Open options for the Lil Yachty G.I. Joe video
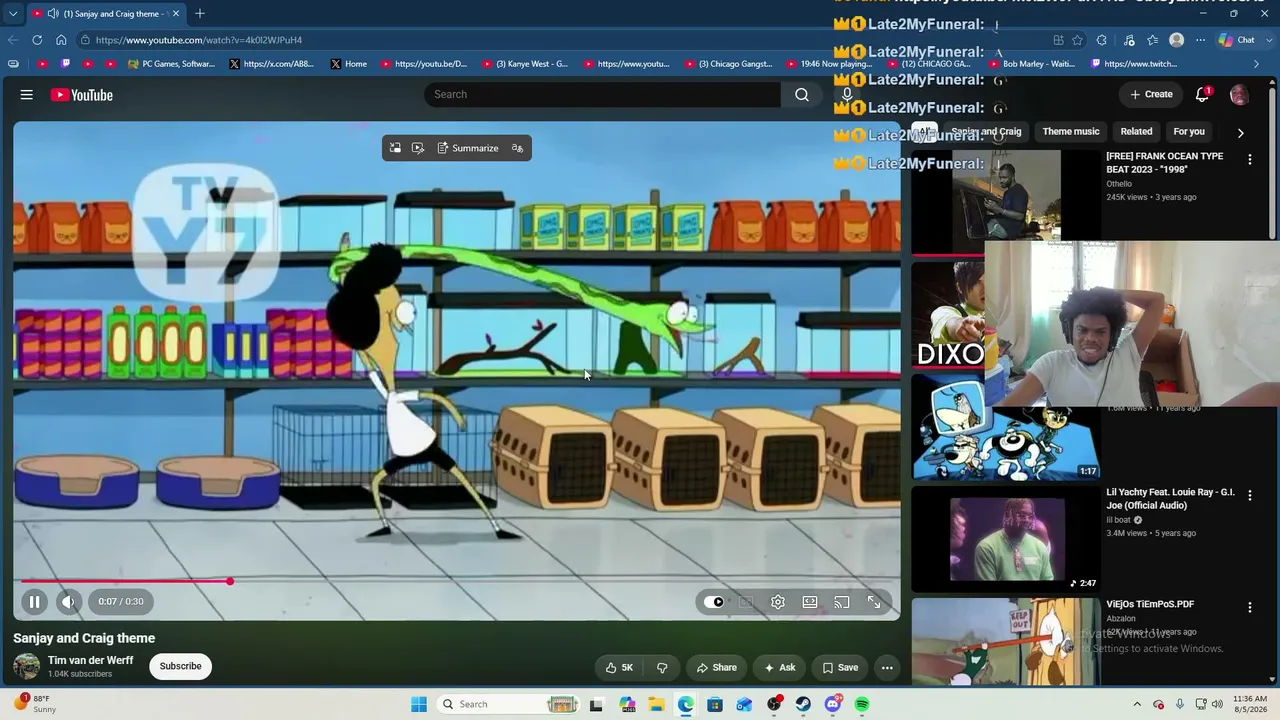 (x=1249, y=495)
